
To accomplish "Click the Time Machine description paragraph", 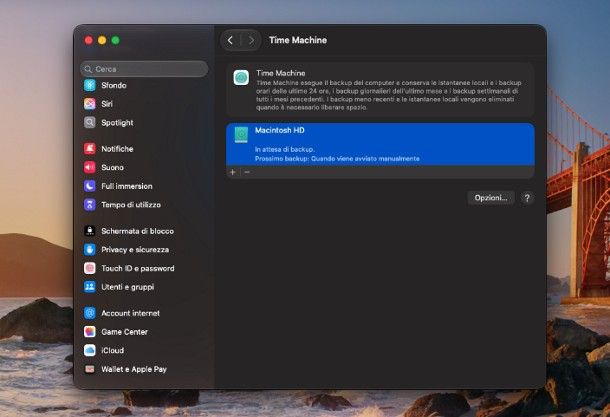I will point(389,95).
